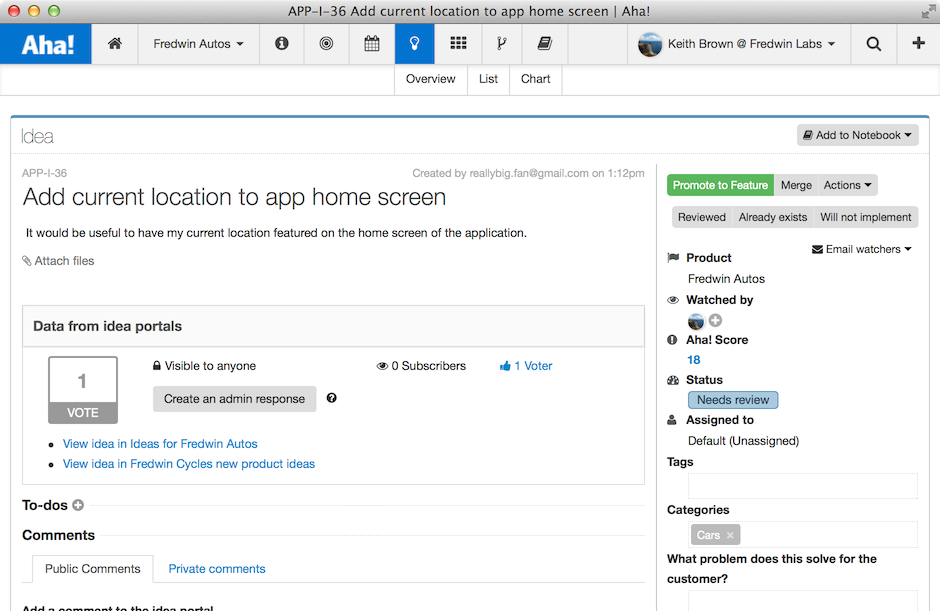This screenshot has width=940, height=611.
Task: Switch to the Overview tab
Action: tap(430, 79)
